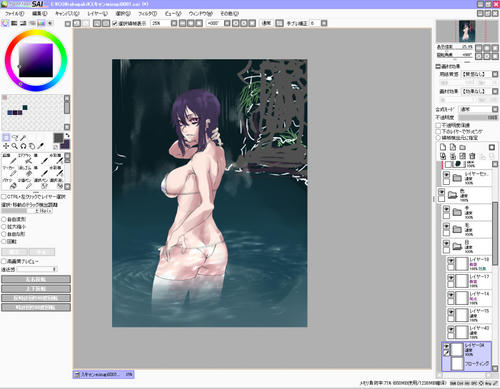This screenshot has width=500, height=389.
Task: Select the rotate view tool
Action: [23, 146]
